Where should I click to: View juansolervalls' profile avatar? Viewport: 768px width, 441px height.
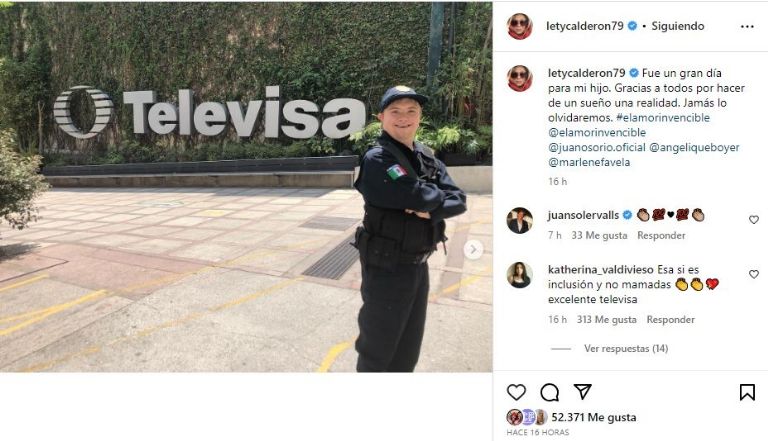520,220
